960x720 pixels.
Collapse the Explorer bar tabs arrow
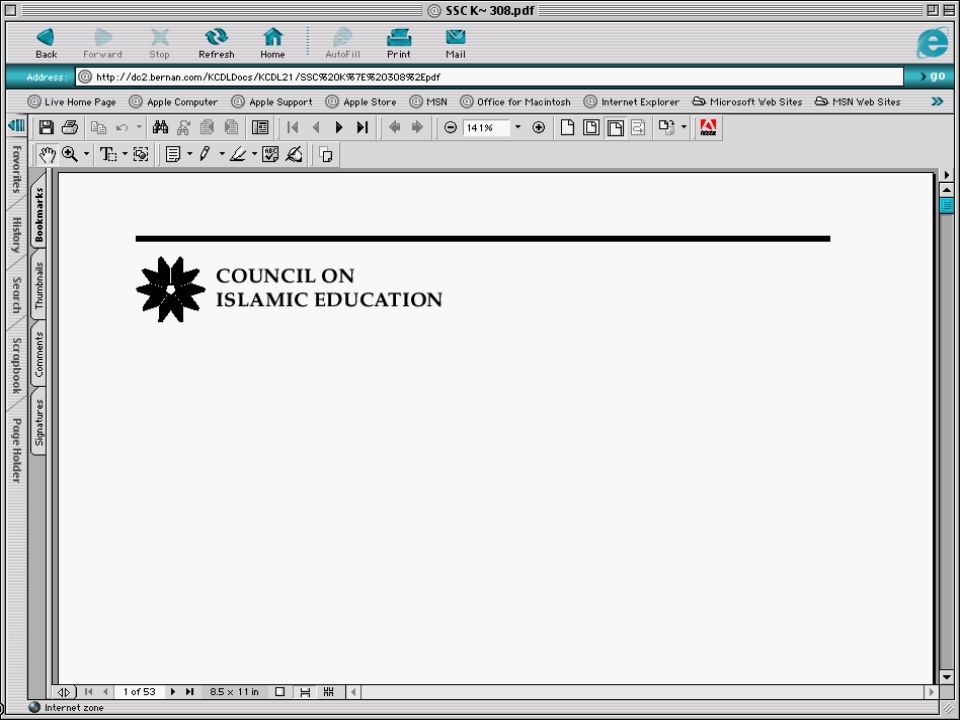click(17, 126)
